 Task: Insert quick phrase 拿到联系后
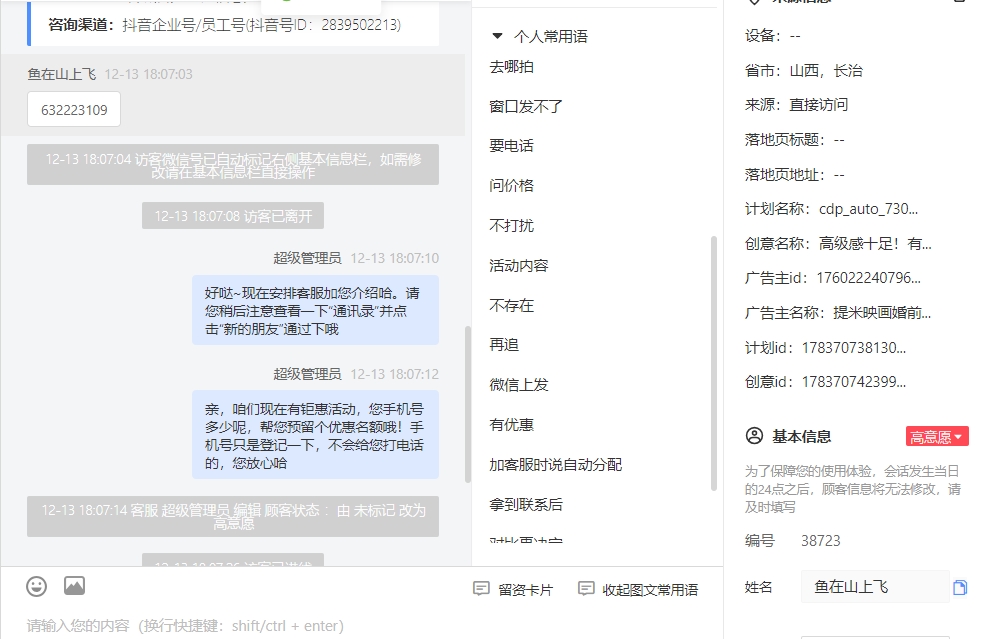tap(526, 504)
